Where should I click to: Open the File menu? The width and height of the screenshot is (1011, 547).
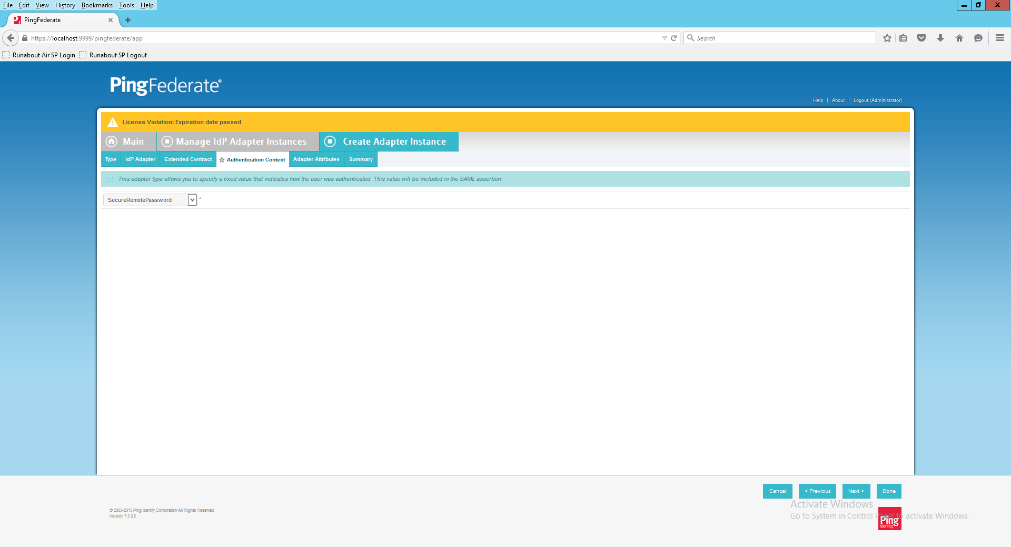point(8,5)
